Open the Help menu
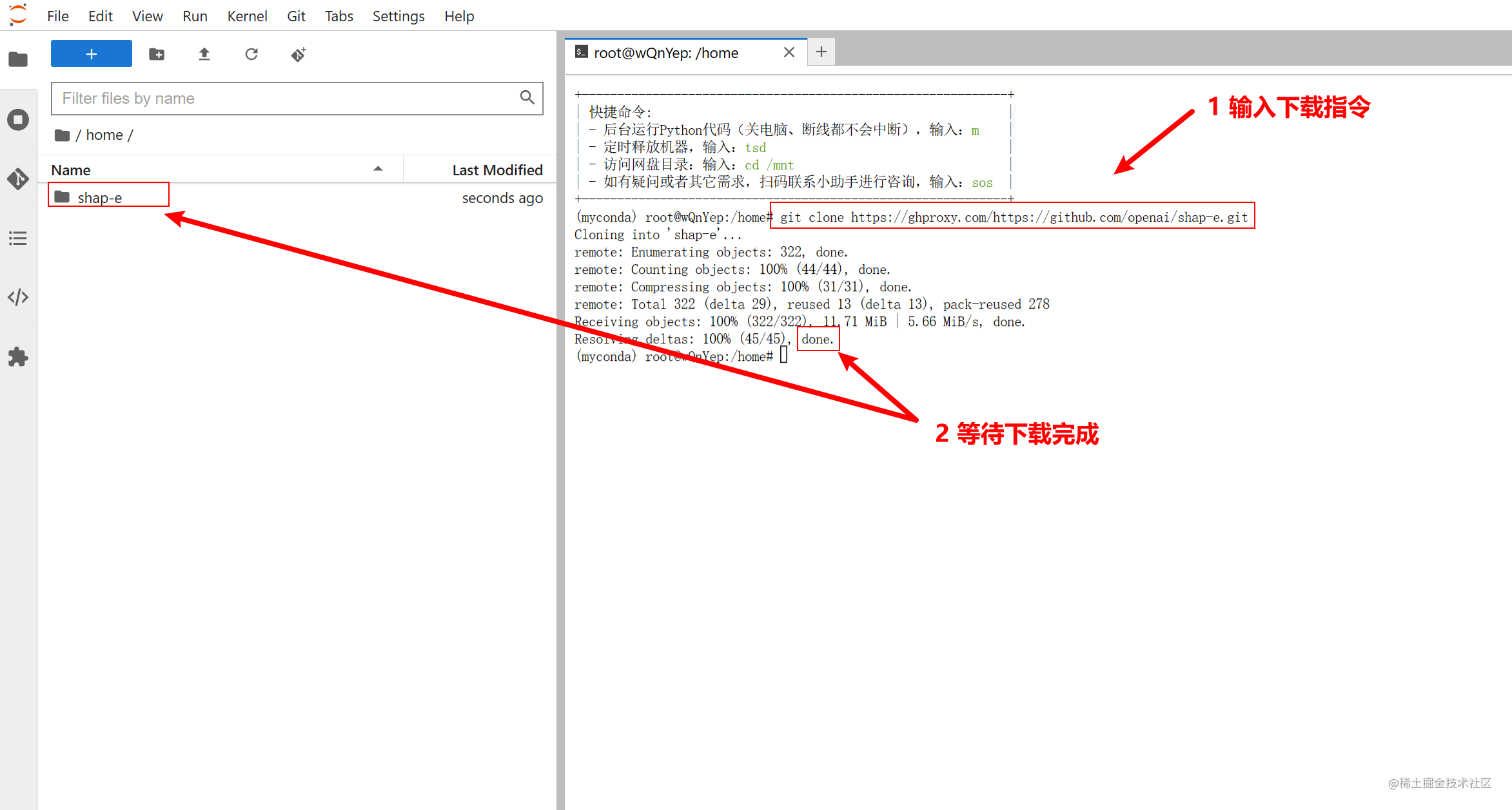 point(459,16)
